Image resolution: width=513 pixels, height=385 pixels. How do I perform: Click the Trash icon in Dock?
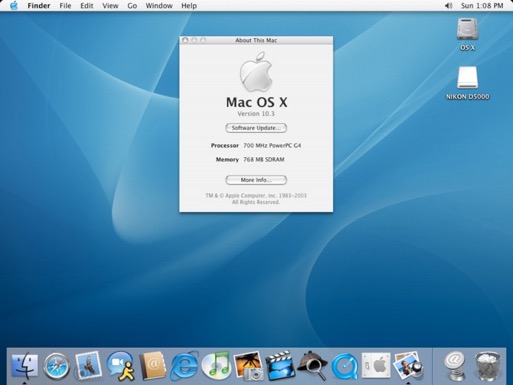click(x=488, y=366)
